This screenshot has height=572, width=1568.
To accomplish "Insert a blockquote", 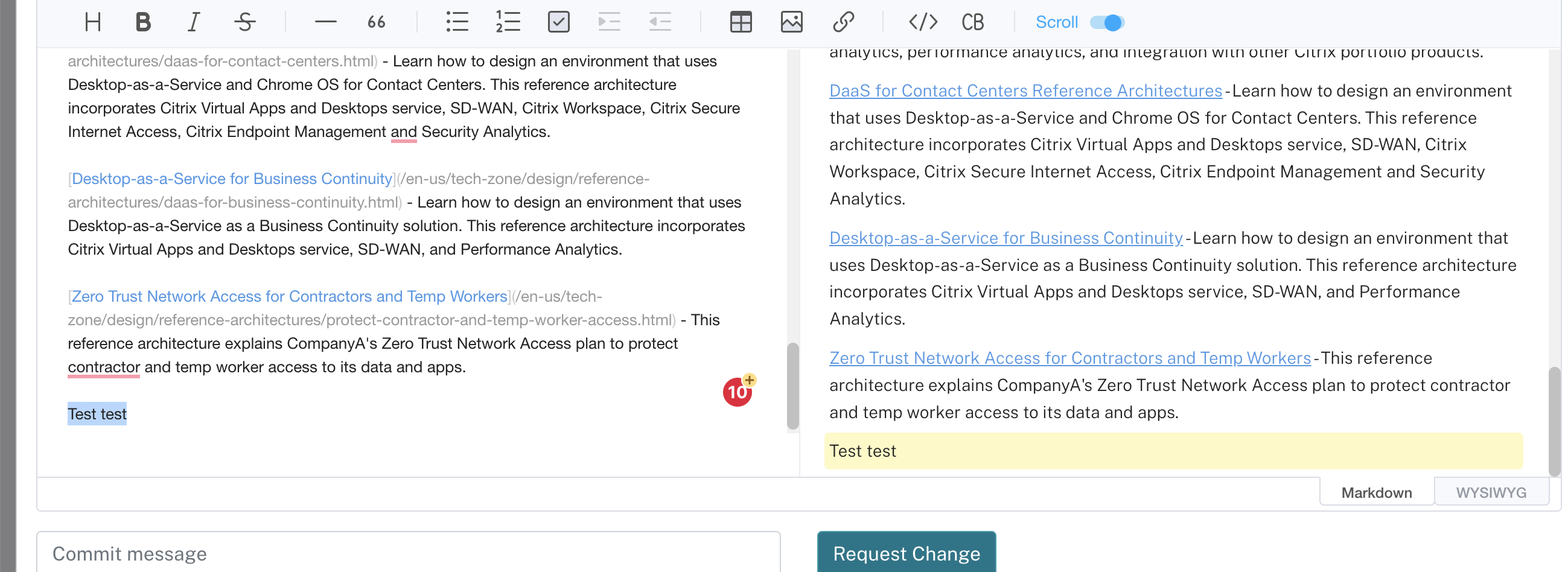I will [x=376, y=22].
